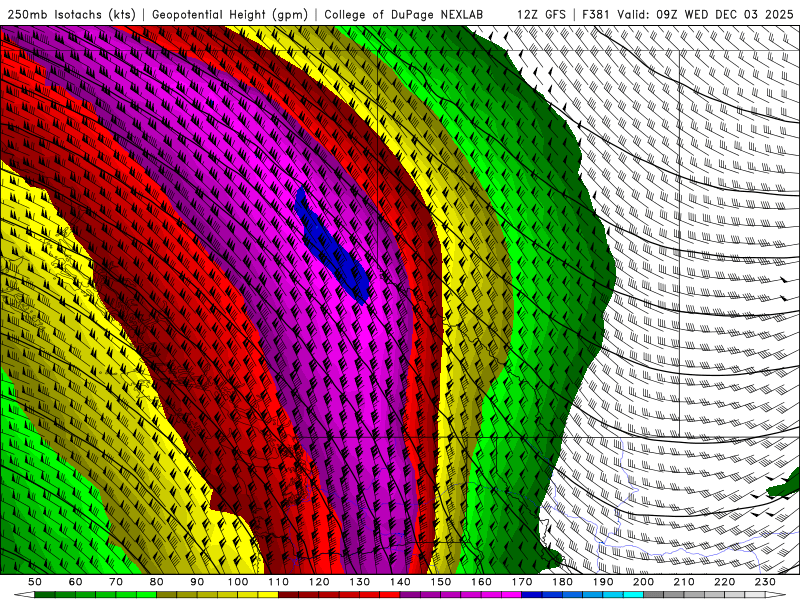Select the purple swatch starting at 140

[x=410, y=595]
